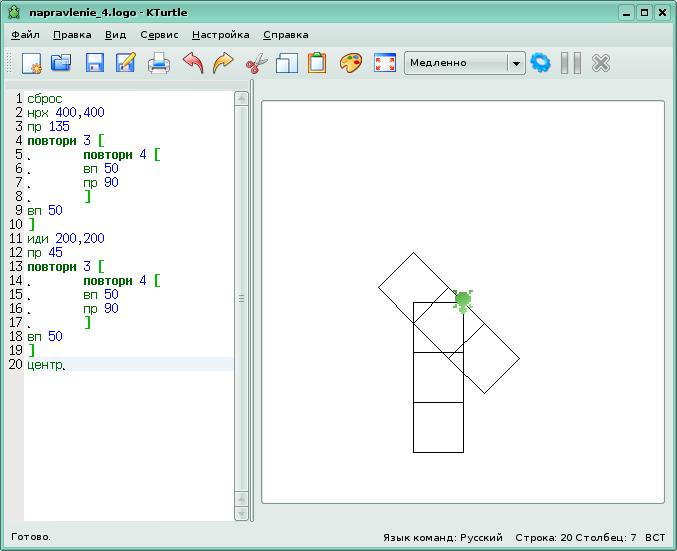Open the Файл menu
The width and height of the screenshot is (677, 551).
coord(25,34)
